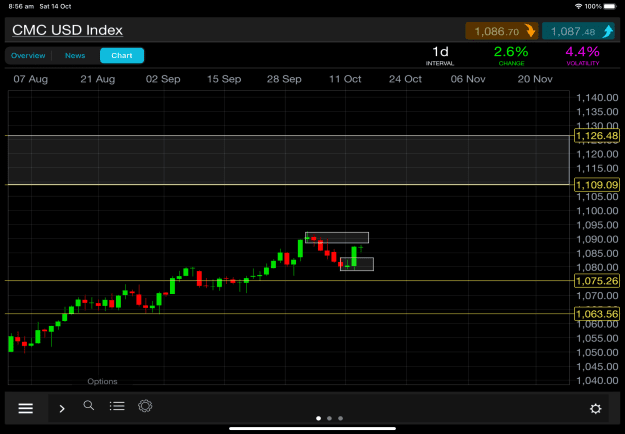Tap the 28 Sep date axis label
The height and width of the screenshot is (434, 625).
click(x=284, y=79)
